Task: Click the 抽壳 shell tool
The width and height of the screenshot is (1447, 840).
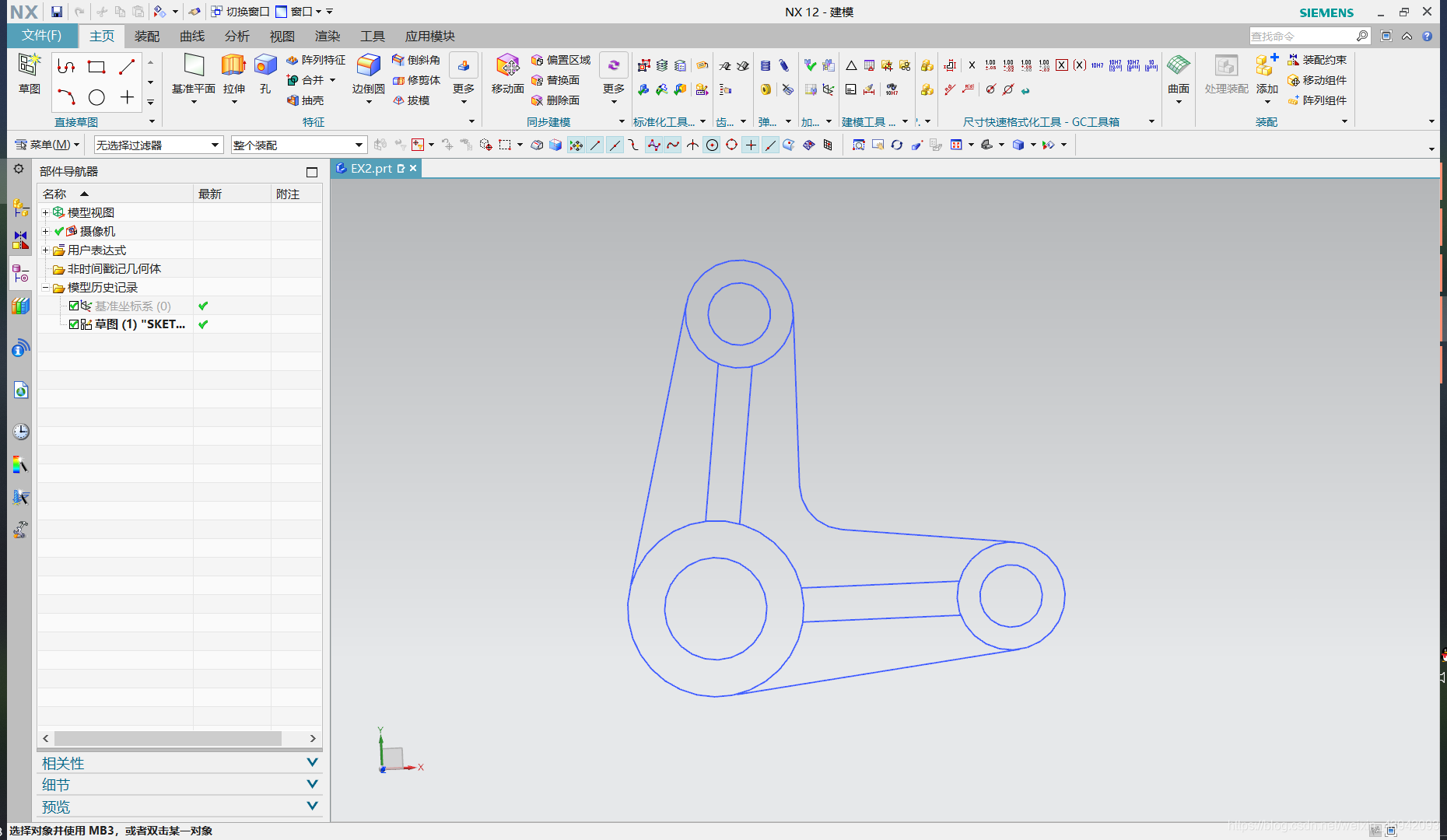Action: pos(305,100)
